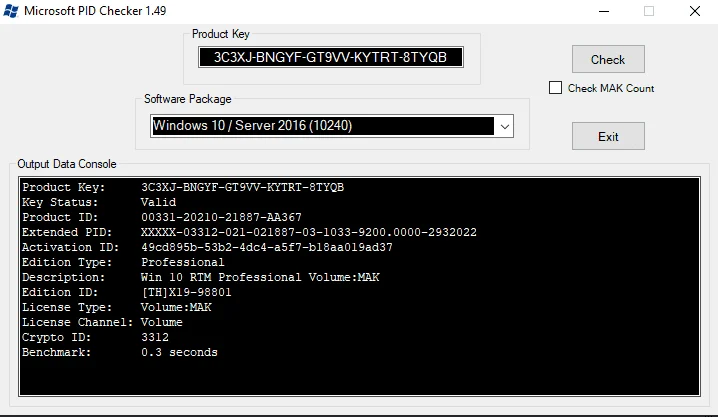
Task: Click the 'Activation ID:' label in console
Action: coord(70,247)
